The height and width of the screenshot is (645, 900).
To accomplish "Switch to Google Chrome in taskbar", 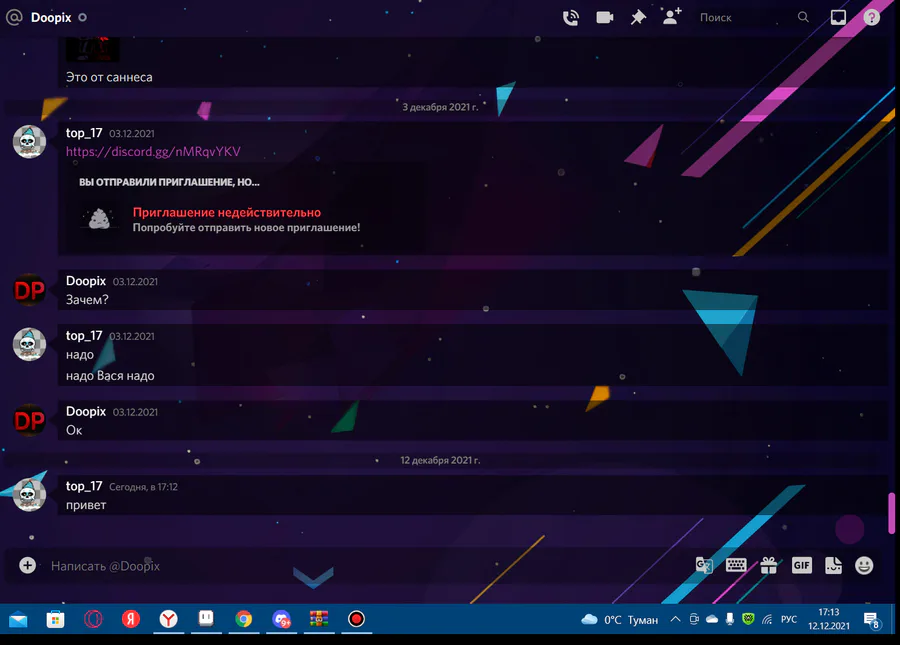I will [x=243, y=619].
